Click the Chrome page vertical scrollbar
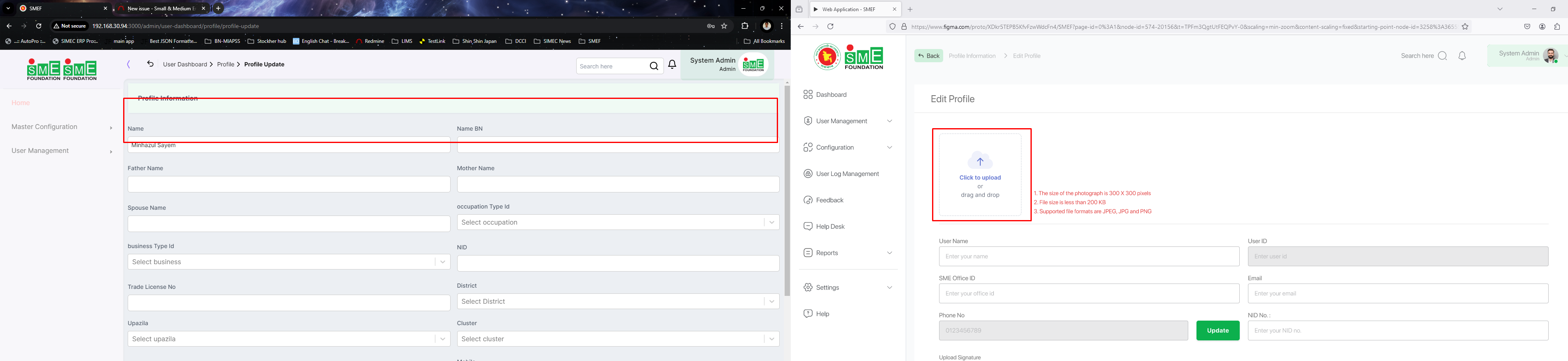1568x361 pixels. coord(787,191)
